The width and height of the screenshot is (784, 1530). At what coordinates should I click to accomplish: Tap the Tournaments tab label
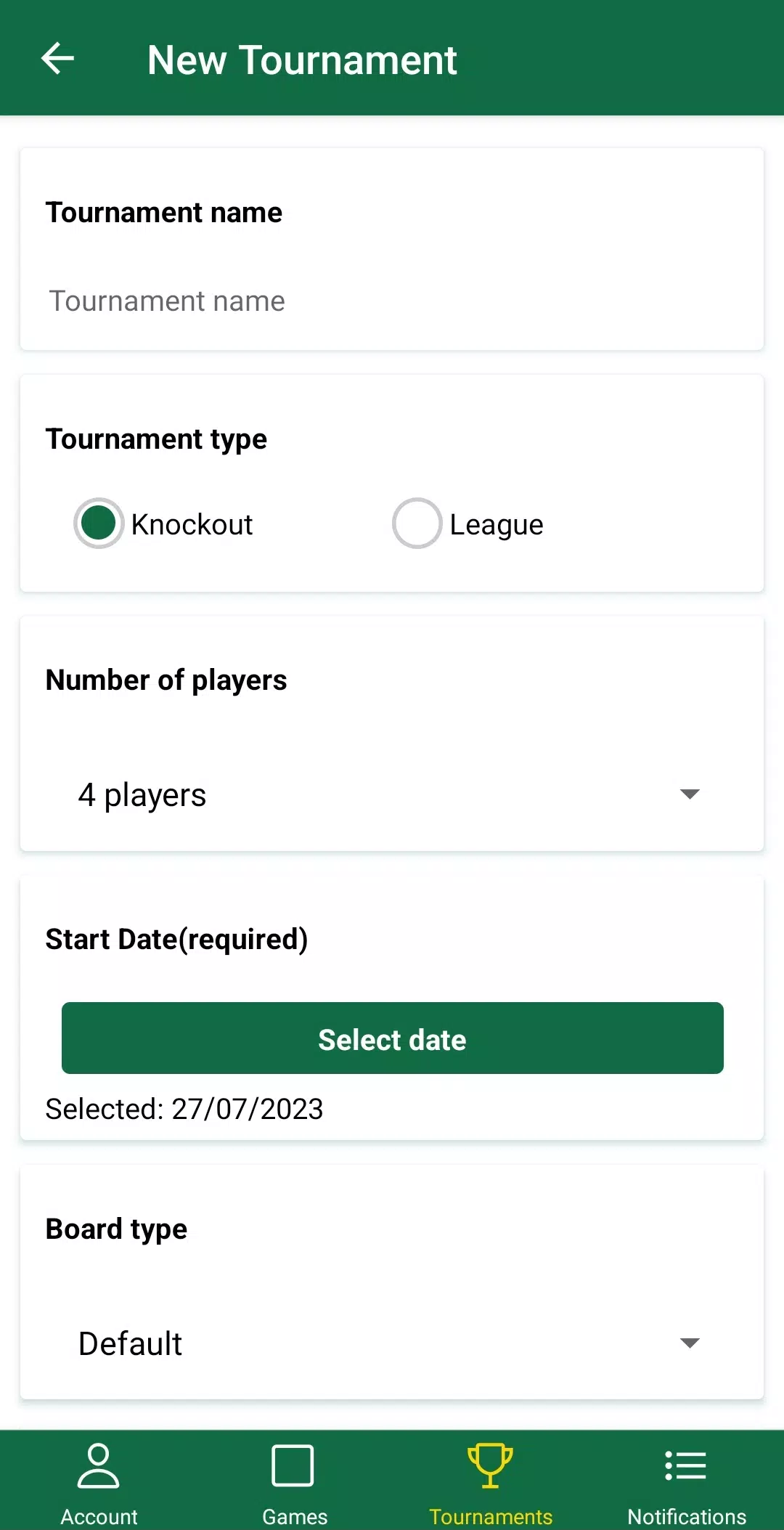(491, 1517)
